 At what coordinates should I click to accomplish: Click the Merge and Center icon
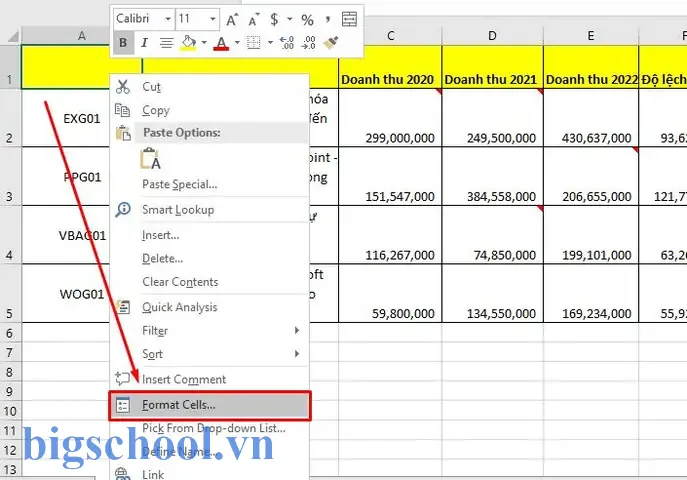point(349,19)
